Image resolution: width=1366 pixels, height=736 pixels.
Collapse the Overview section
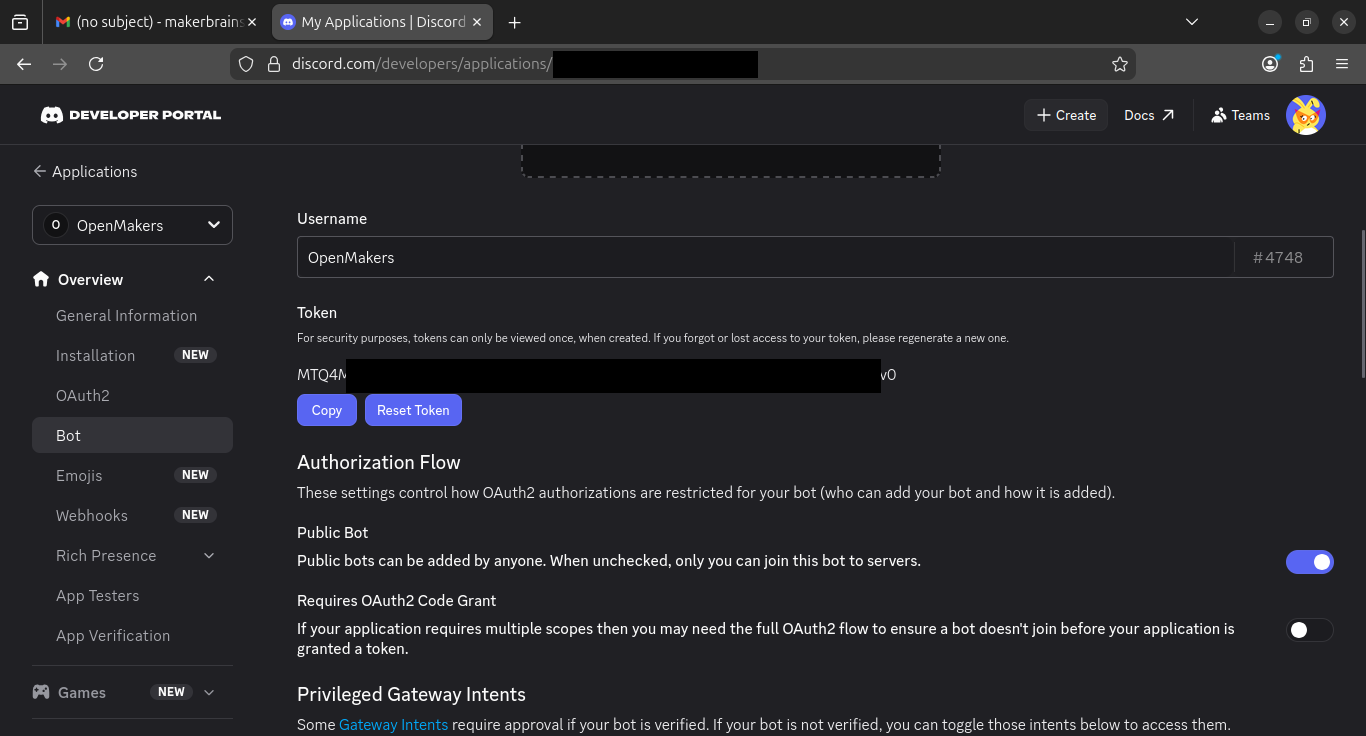tap(208, 279)
